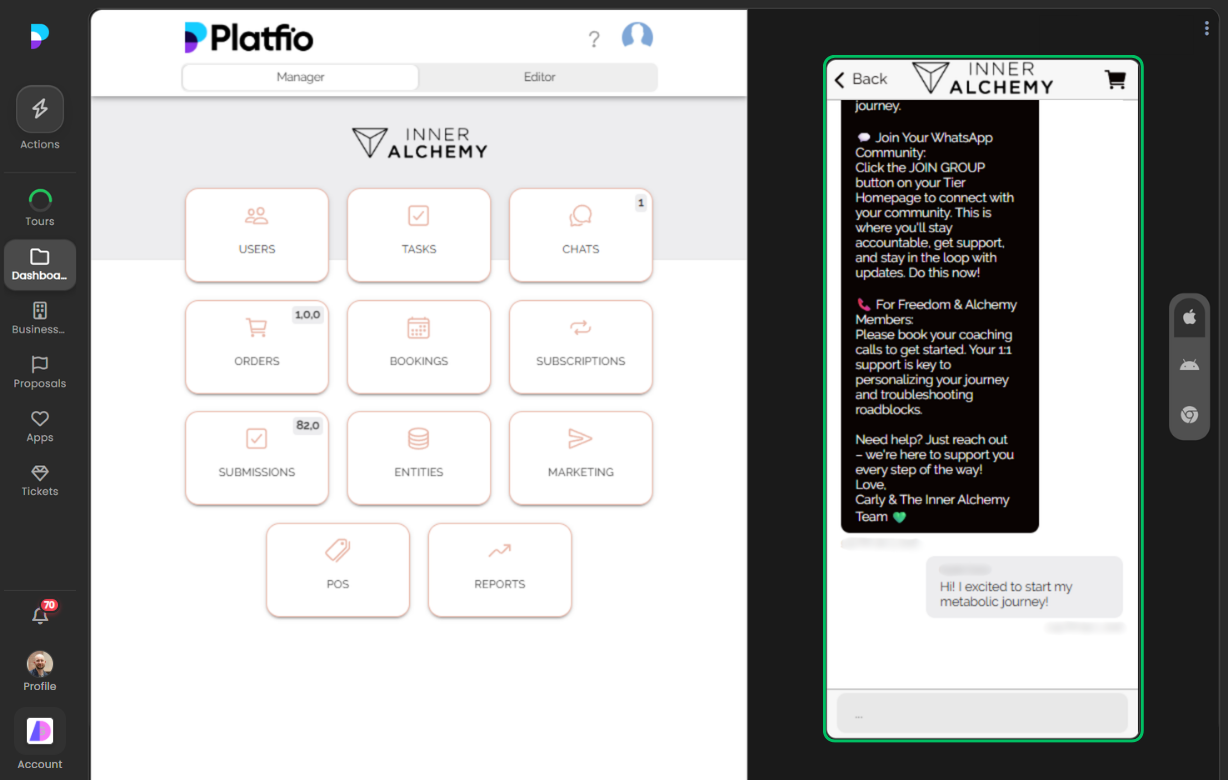The width and height of the screenshot is (1228, 780).
Task: Open the Submissions tile showing 82,0 badge
Action: tap(257, 458)
